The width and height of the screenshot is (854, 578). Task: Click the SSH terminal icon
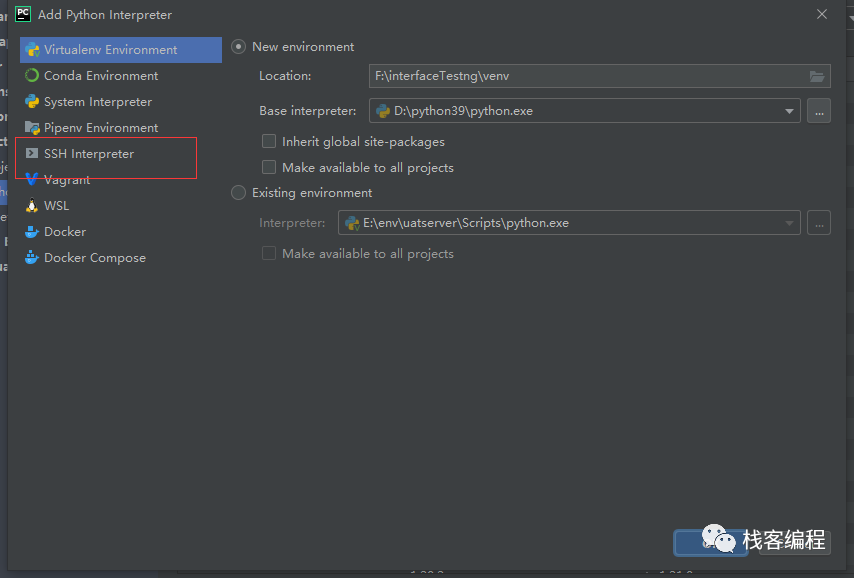[32, 153]
